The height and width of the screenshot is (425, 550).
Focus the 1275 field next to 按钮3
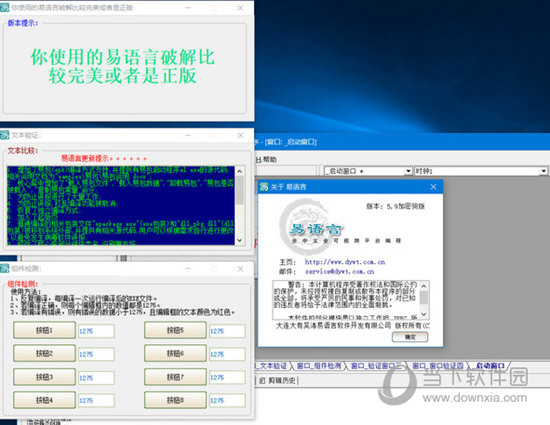point(96,378)
